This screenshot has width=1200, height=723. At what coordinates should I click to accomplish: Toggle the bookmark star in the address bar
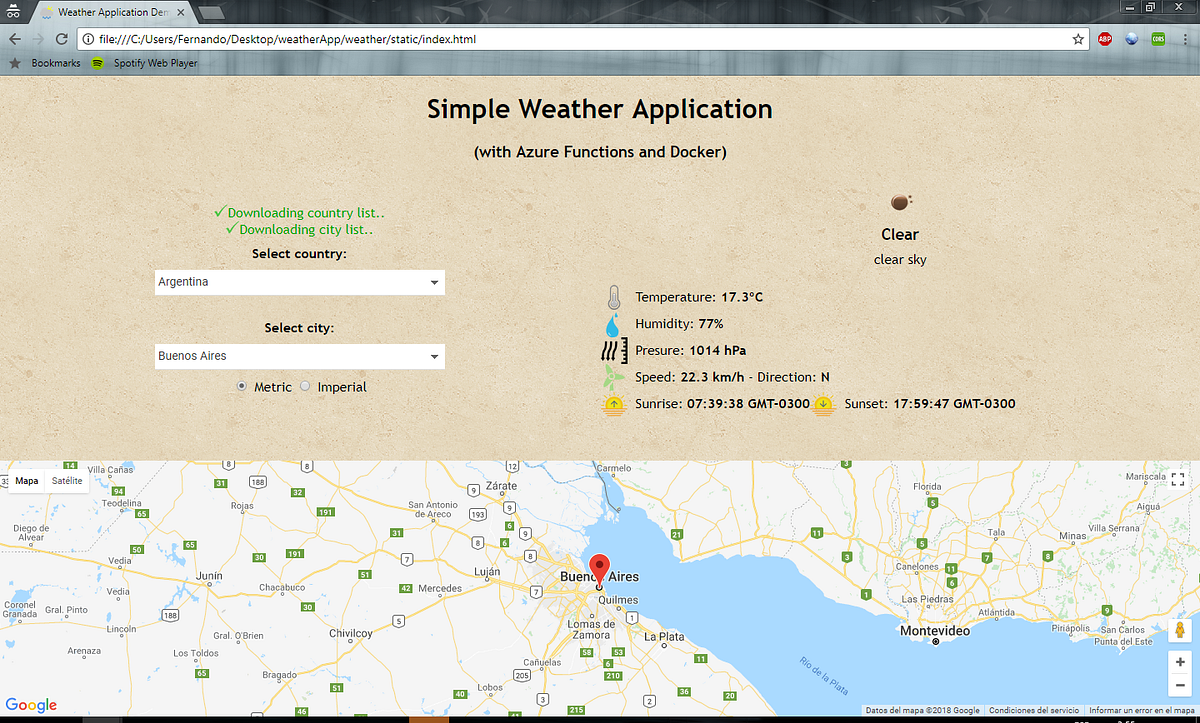(1078, 39)
